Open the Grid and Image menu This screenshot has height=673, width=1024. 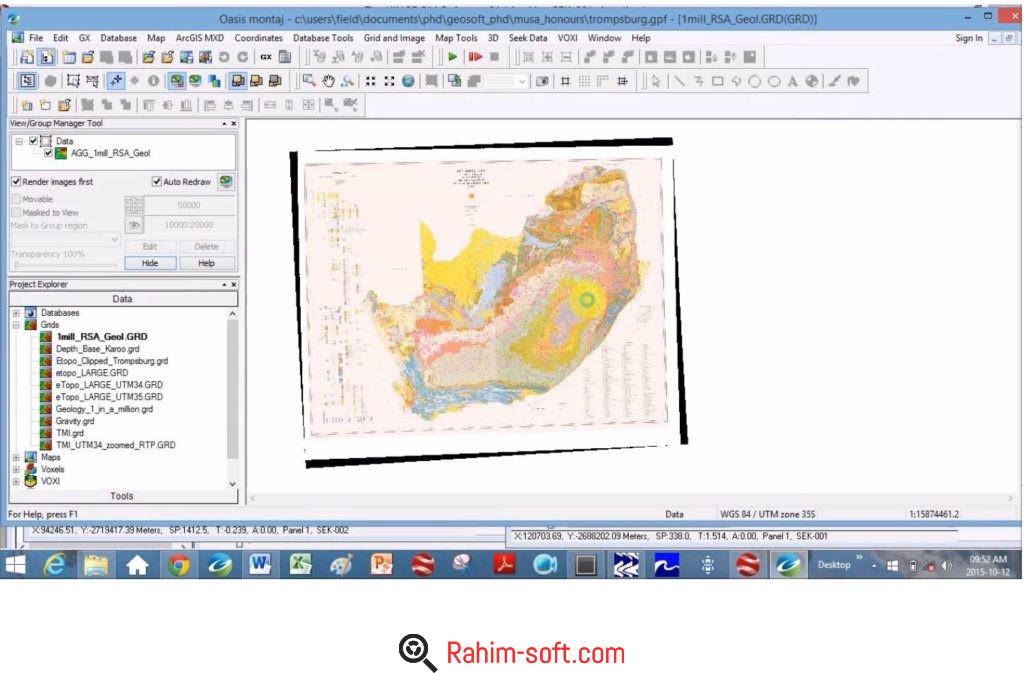(394, 38)
